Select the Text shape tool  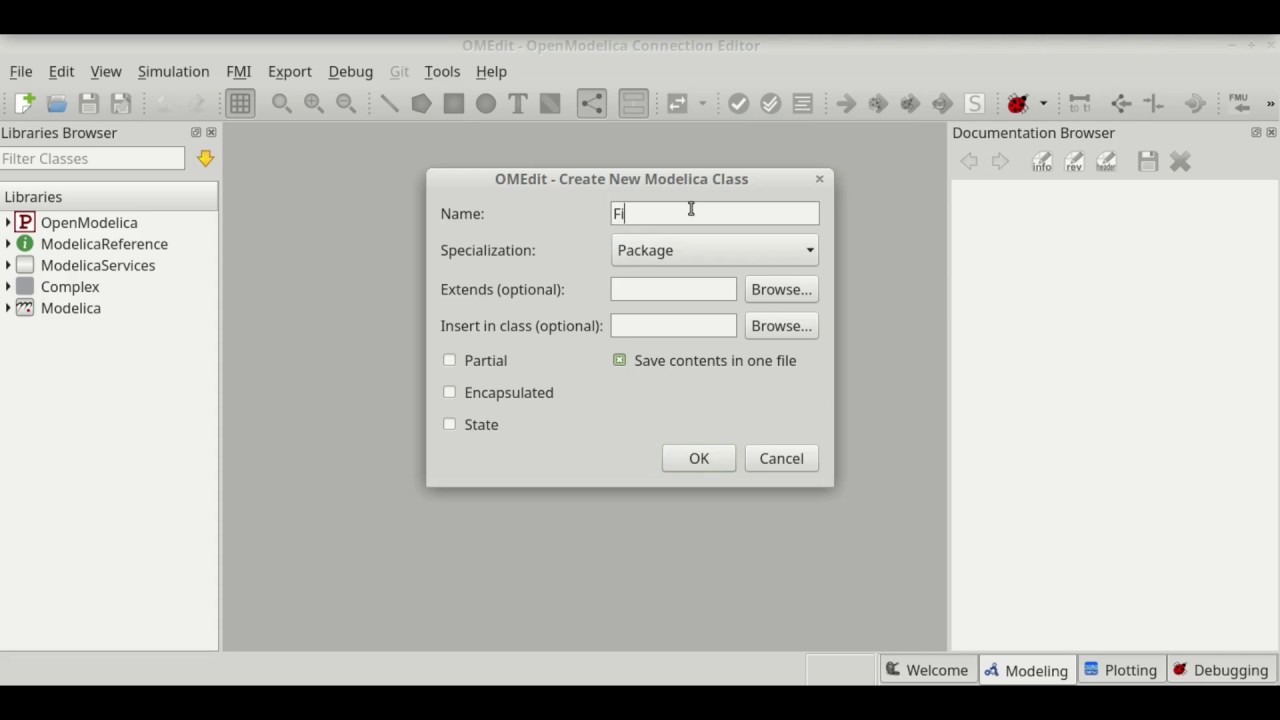518,103
